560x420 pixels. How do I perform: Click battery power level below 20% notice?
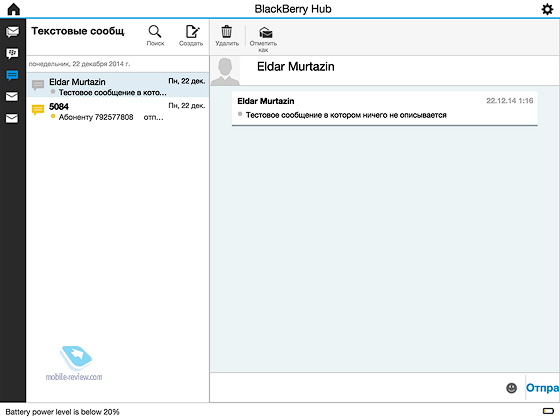click(x=62, y=412)
